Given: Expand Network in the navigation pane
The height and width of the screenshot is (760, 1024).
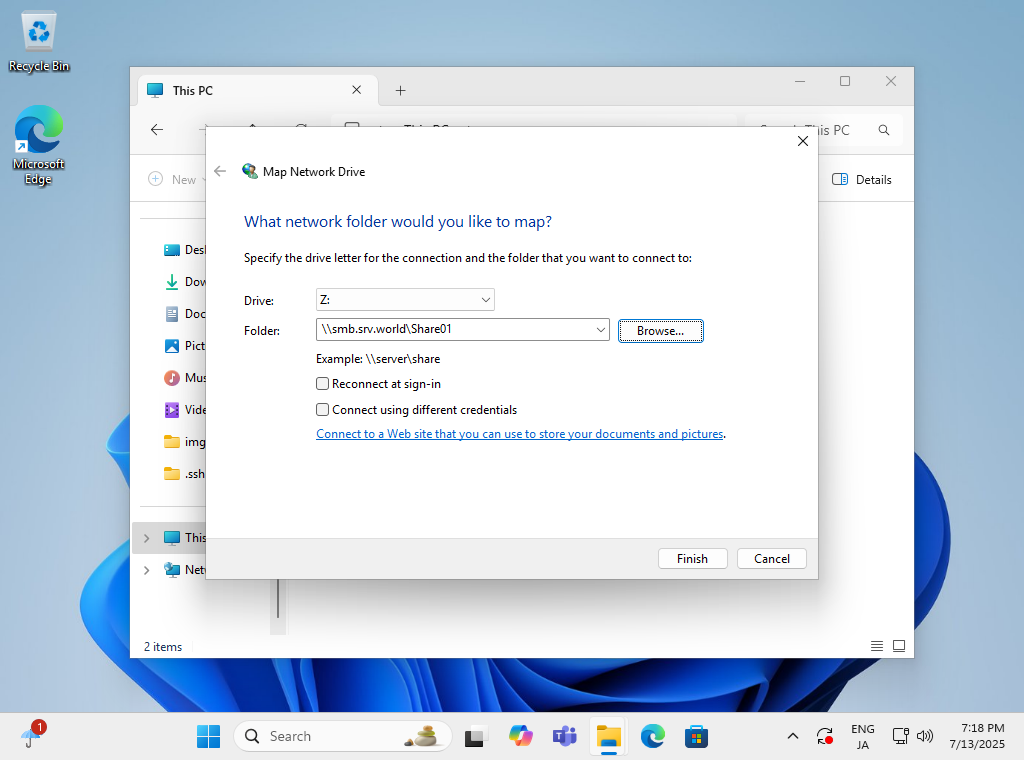Looking at the screenshot, I should tap(146, 569).
